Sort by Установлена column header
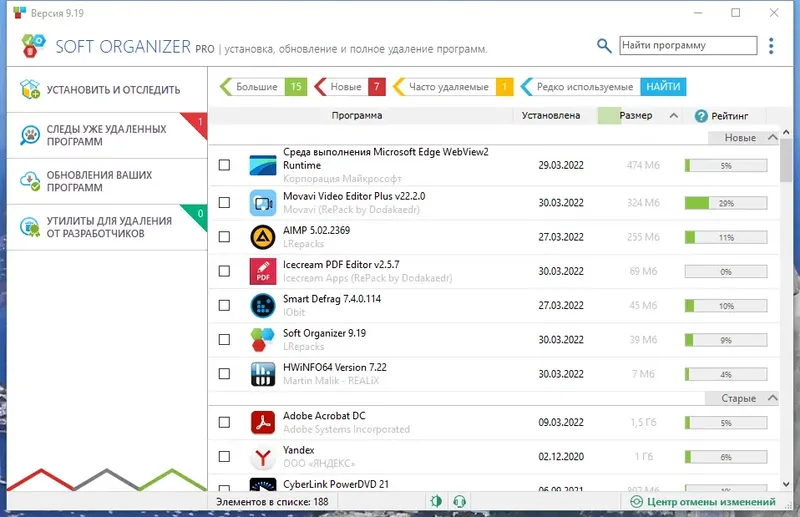This screenshot has height=517, width=800. (551, 115)
